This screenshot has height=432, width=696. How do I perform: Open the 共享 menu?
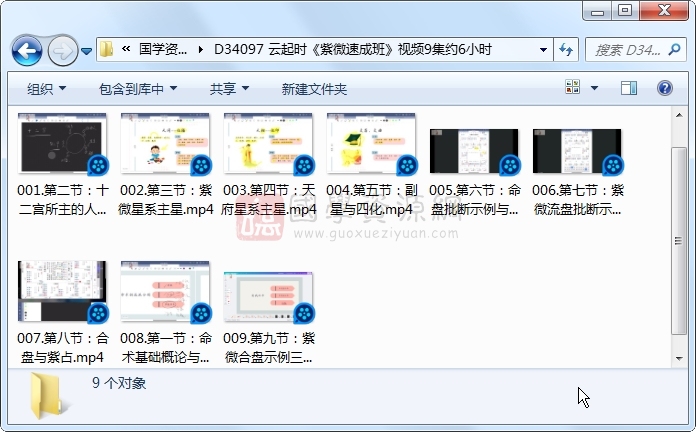click(229, 89)
